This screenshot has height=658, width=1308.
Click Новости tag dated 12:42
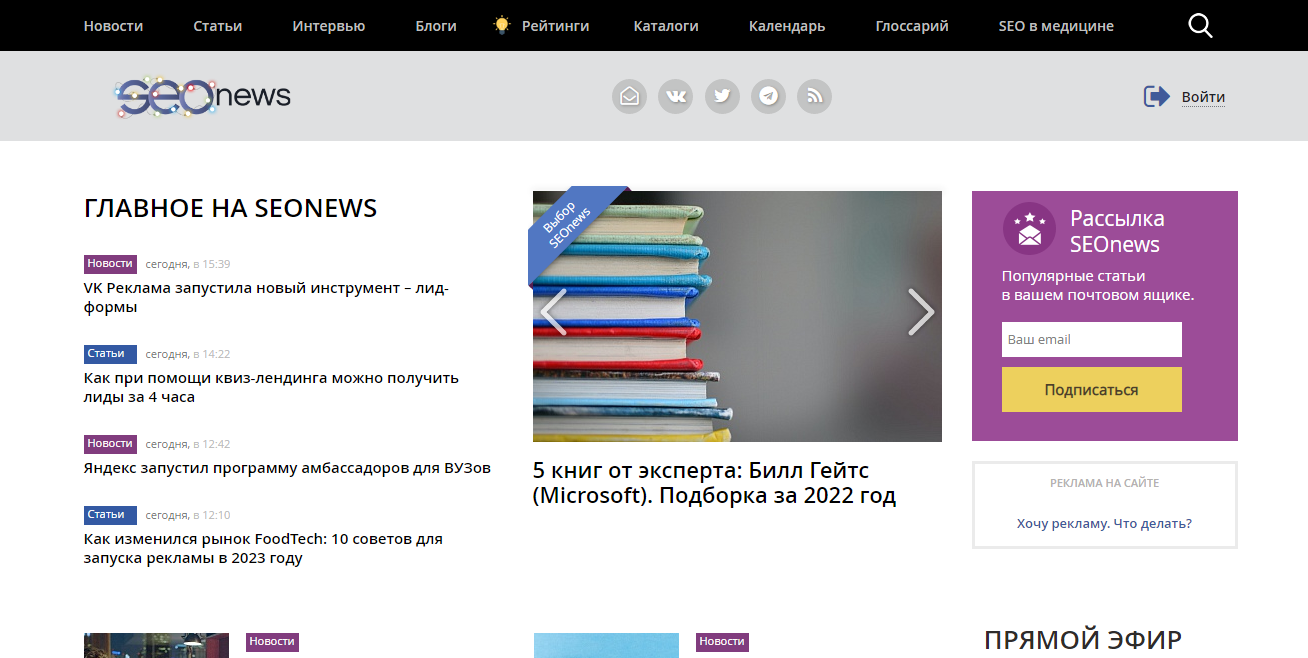pyautogui.click(x=110, y=444)
